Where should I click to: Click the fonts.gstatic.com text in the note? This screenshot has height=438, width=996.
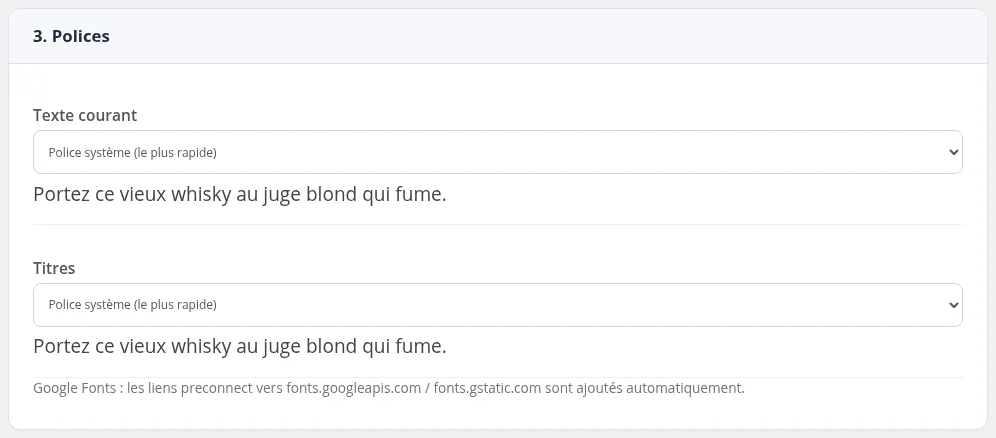coord(488,388)
